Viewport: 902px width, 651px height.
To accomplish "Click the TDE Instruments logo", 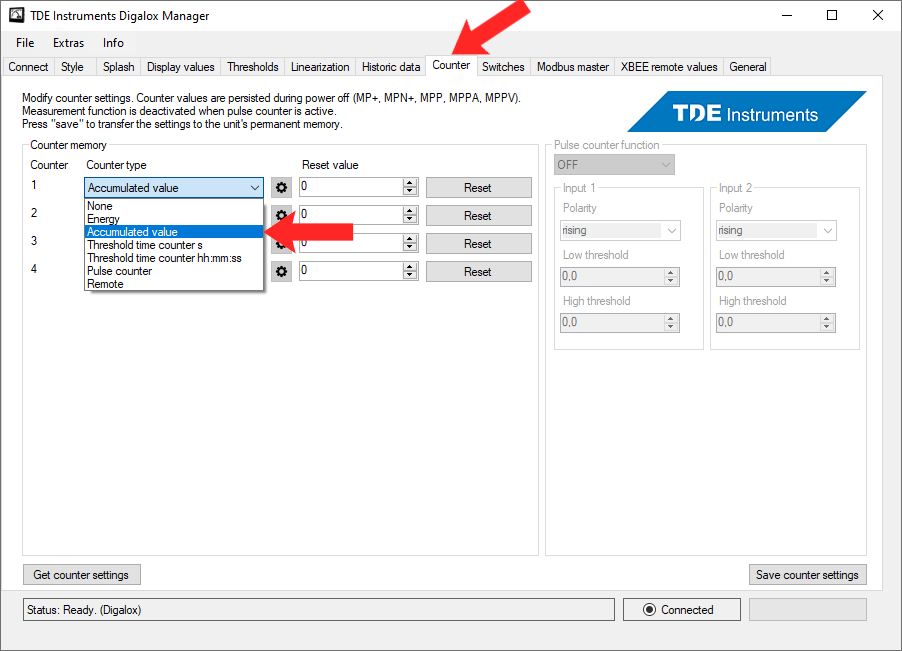I will click(746, 112).
